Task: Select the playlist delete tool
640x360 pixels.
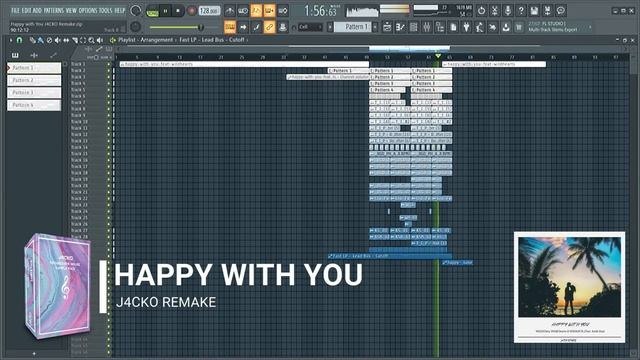Action: pyautogui.click(x=49, y=40)
